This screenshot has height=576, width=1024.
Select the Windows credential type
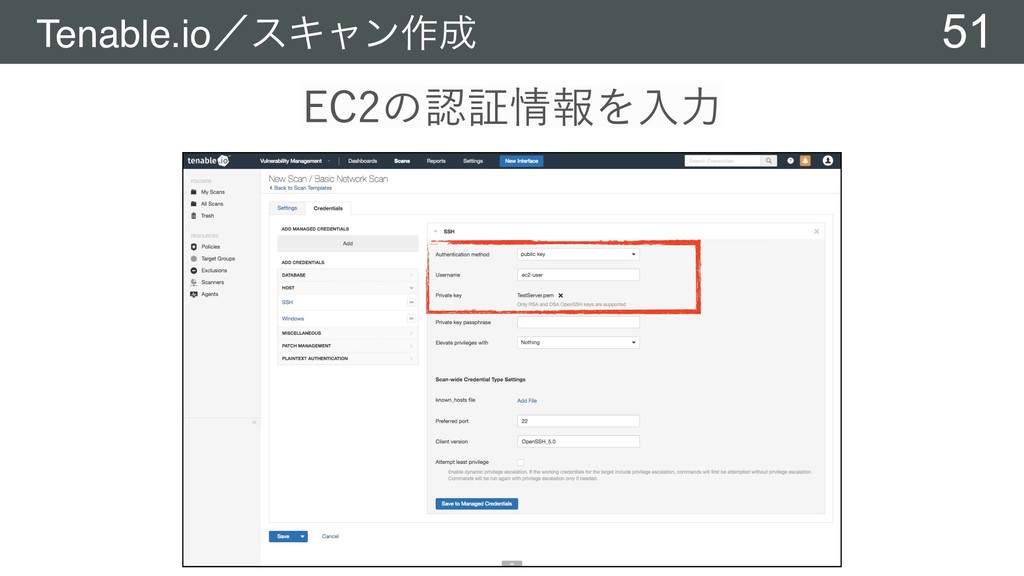pos(293,319)
